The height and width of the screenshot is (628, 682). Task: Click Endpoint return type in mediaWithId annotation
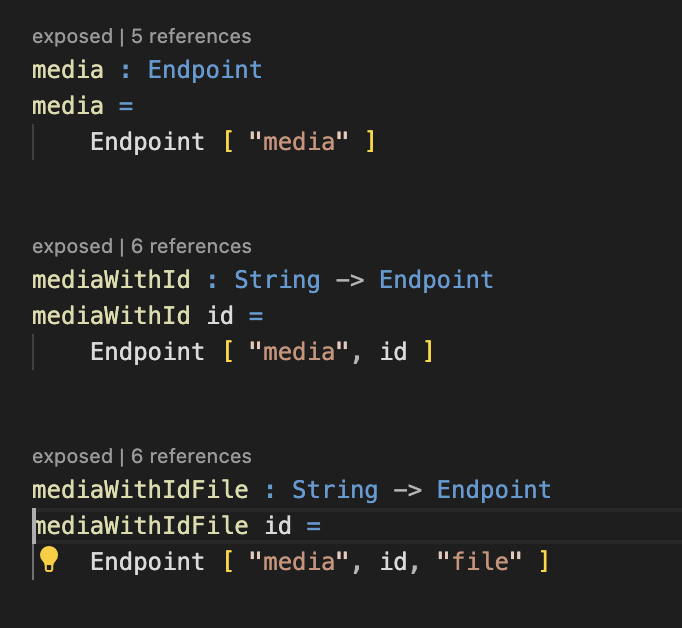pyautogui.click(x=436, y=280)
